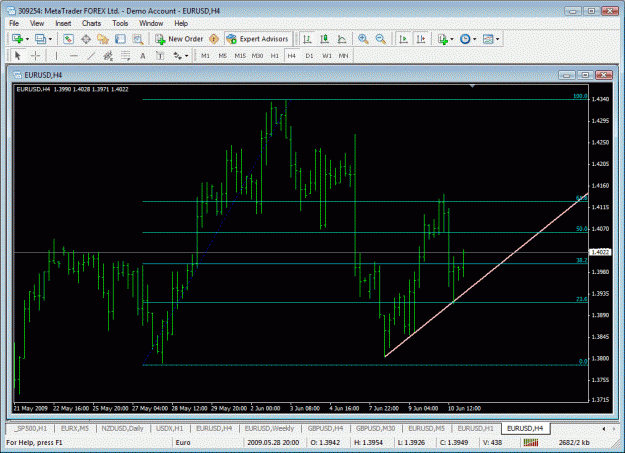Open the profiles icon

(40, 39)
